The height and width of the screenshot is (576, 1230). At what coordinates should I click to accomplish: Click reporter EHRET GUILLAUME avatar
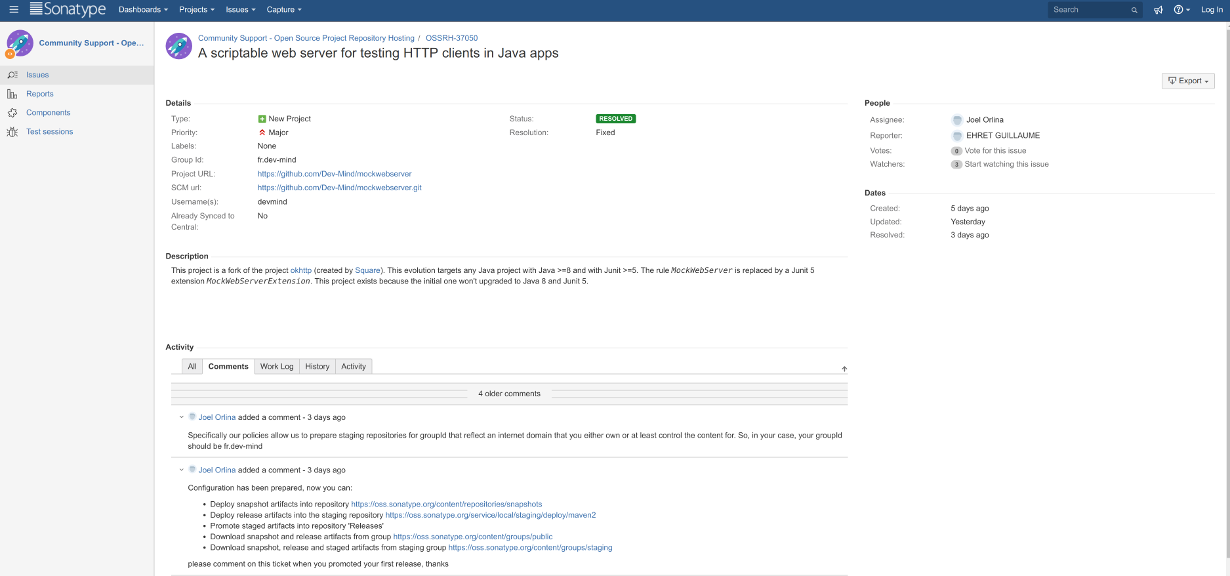957,135
